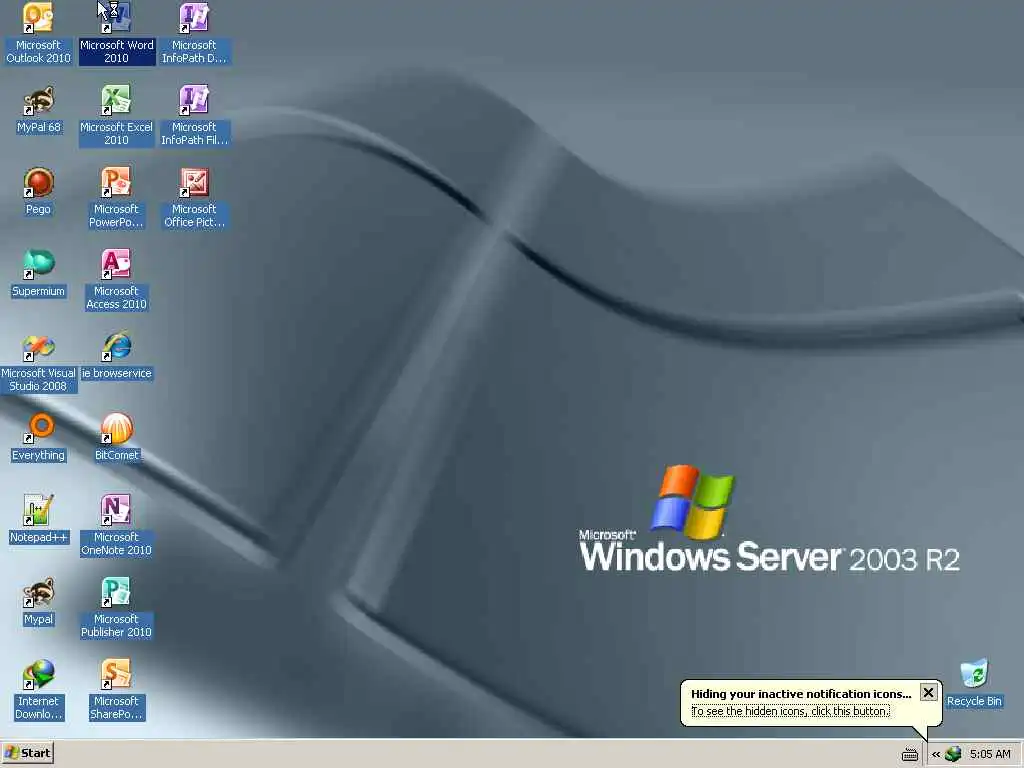This screenshot has width=1024, height=768.
Task: Close the notification icons balloon tip
Action: pos(928,692)
